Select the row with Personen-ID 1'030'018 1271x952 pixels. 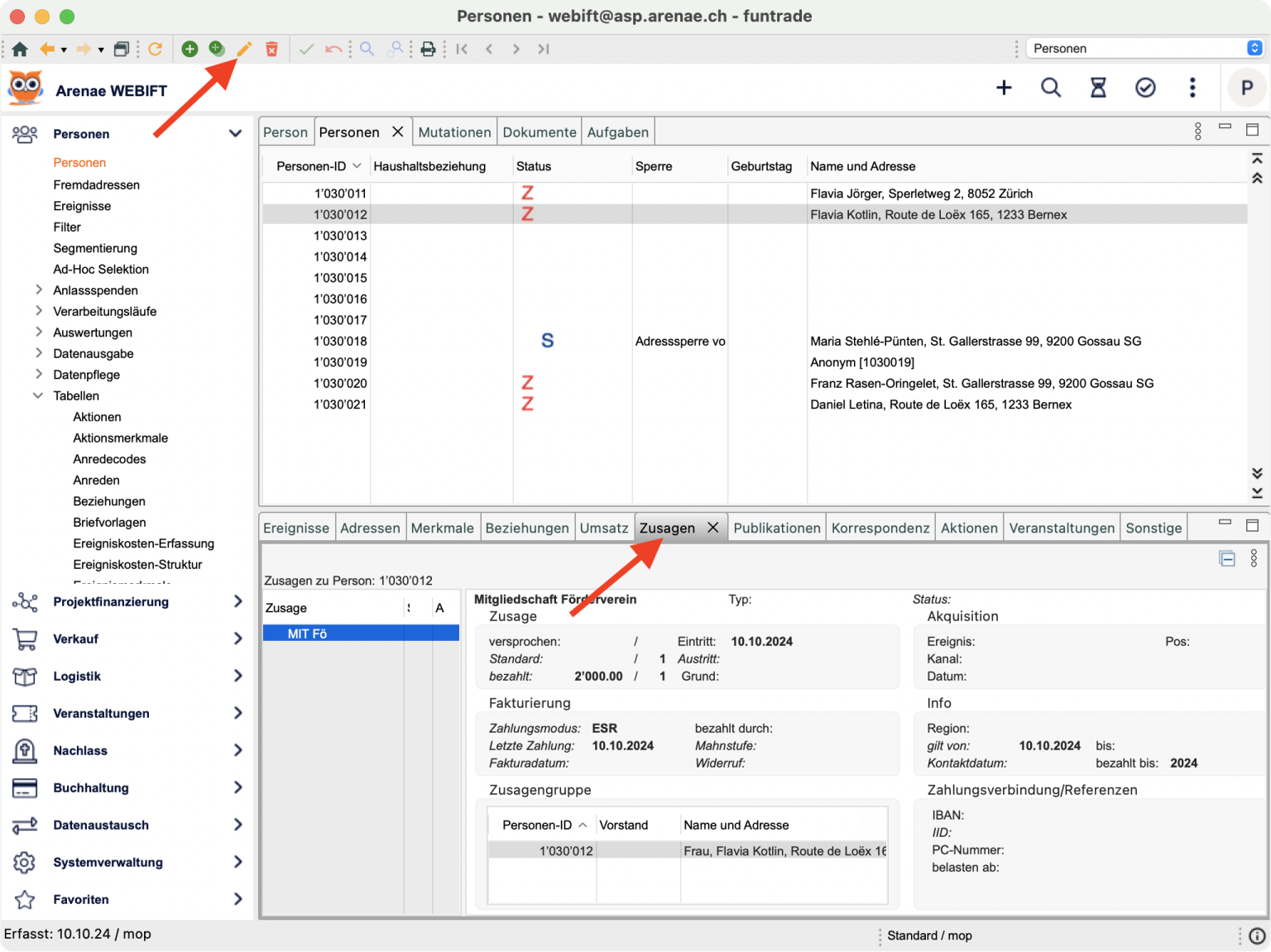pyautogui.click(x=340, y=341)
